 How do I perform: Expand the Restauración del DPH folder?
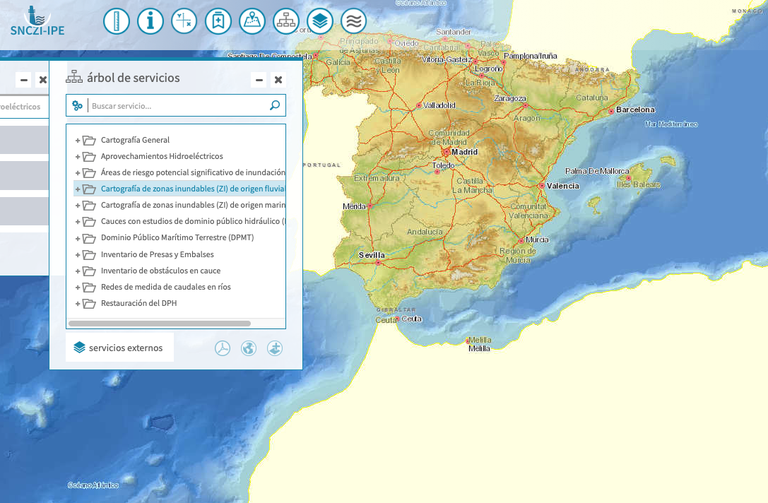coord(77,304)
